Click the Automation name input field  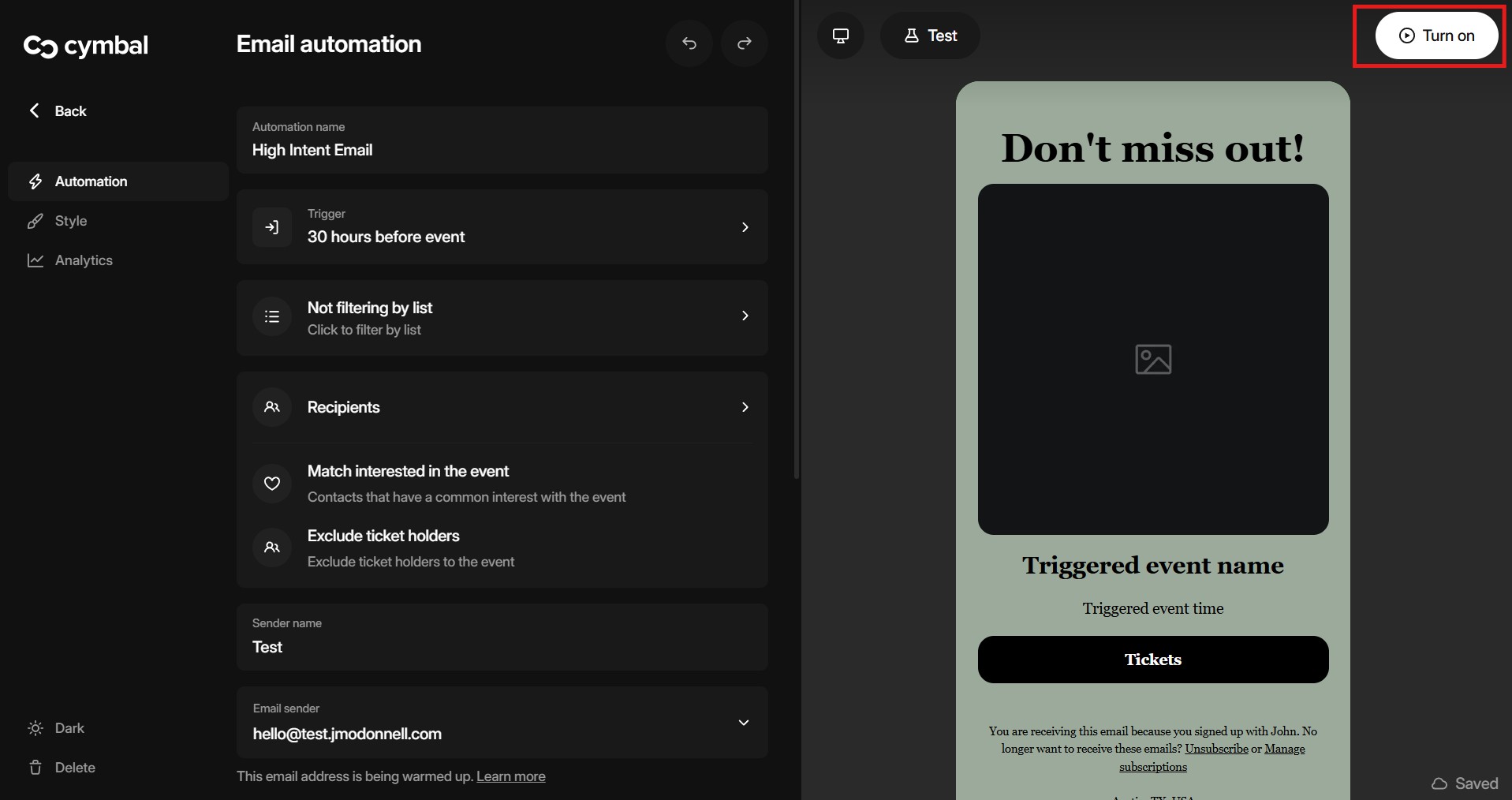click(x=502, y=150)
